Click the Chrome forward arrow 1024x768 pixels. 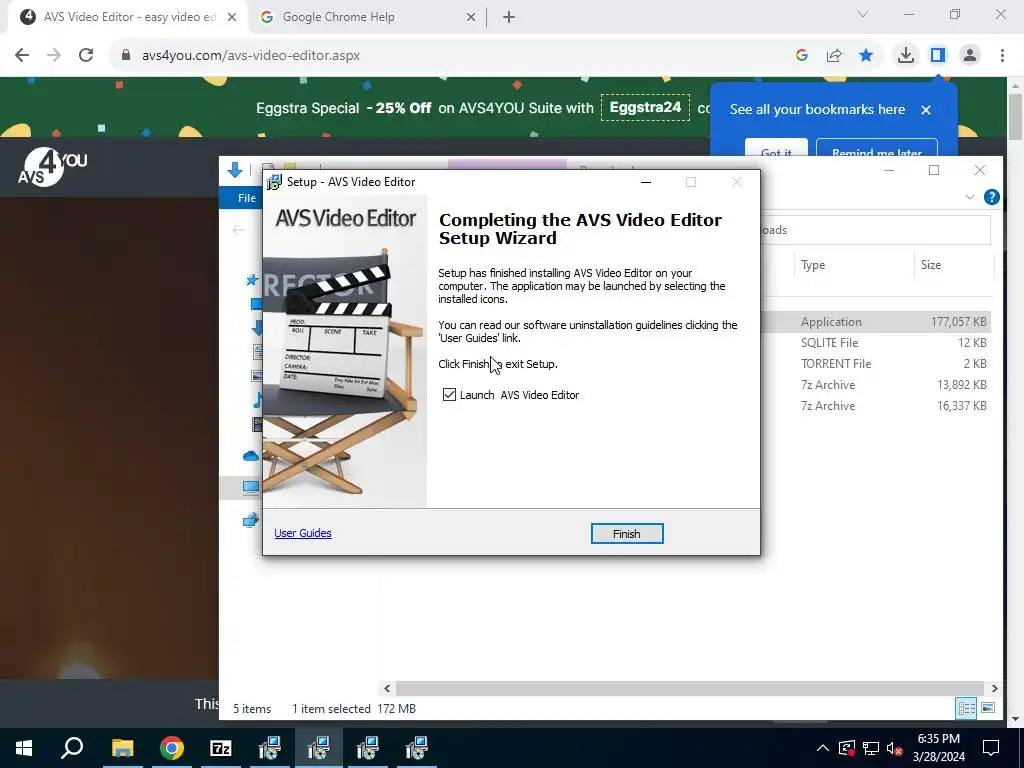[54, 56]
